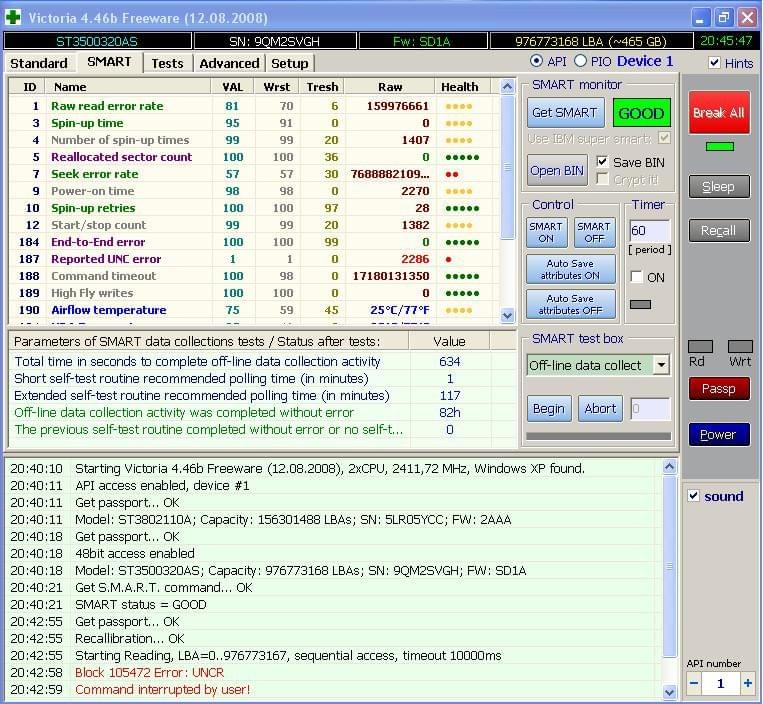763x704 pixels.
Task: Click the Wrt indicator box
Action: pos(740,346)
